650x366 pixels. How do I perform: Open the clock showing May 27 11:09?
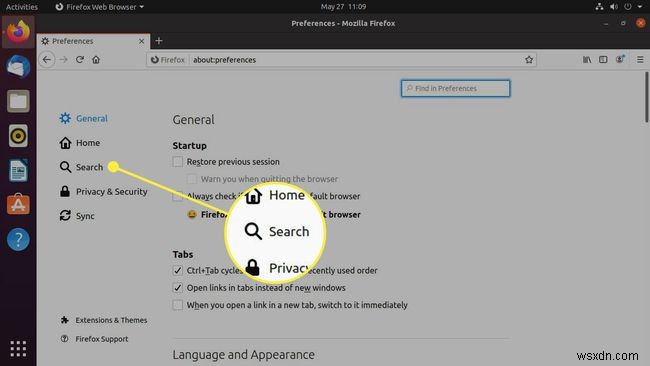click(343, 7)
